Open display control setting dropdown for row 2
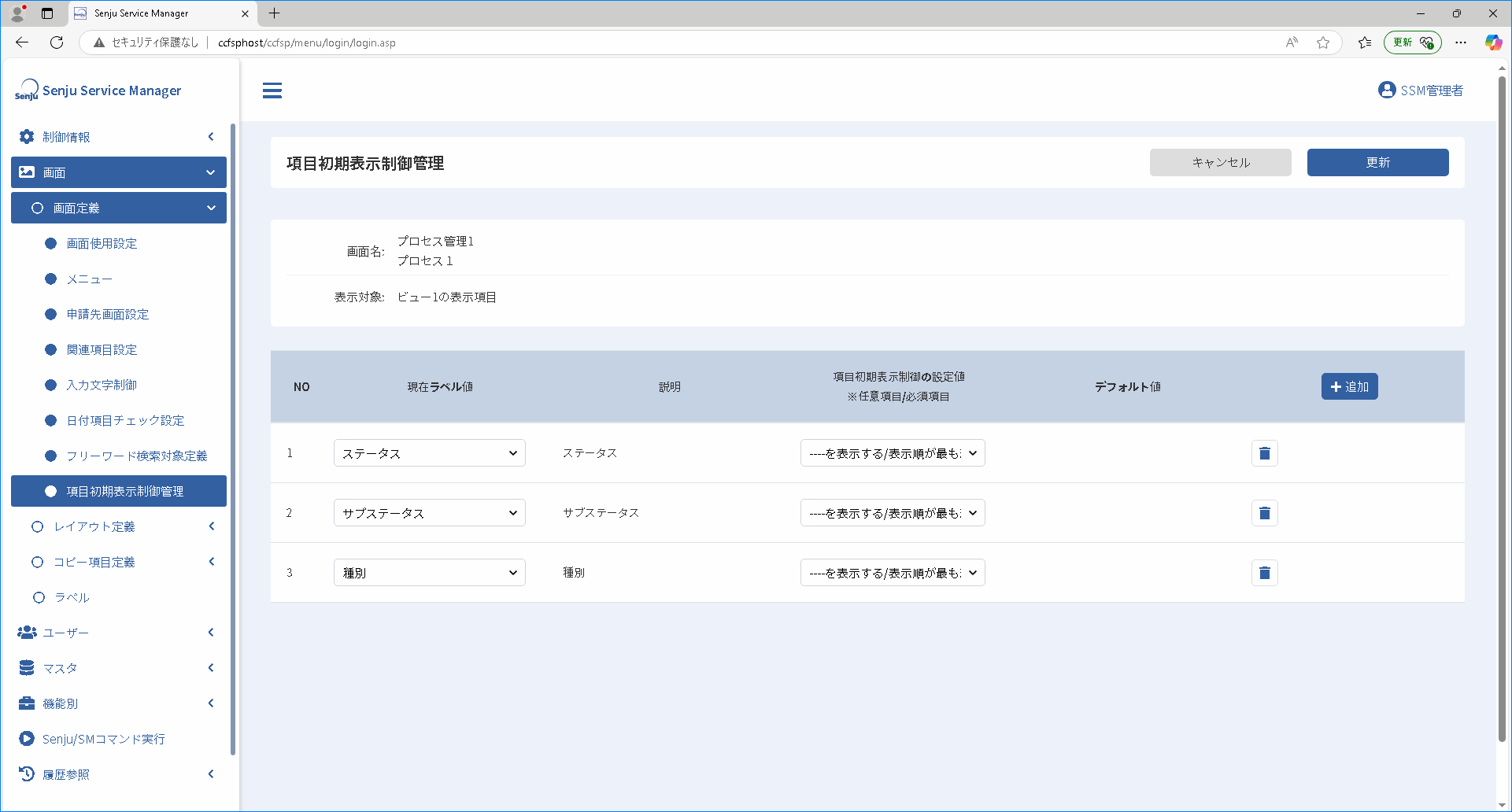 893,513
